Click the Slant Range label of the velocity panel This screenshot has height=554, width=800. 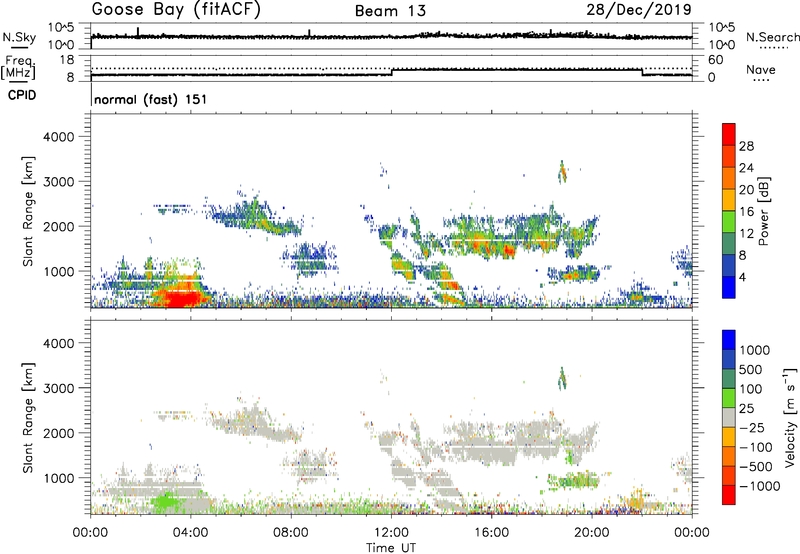coord(28,417)
